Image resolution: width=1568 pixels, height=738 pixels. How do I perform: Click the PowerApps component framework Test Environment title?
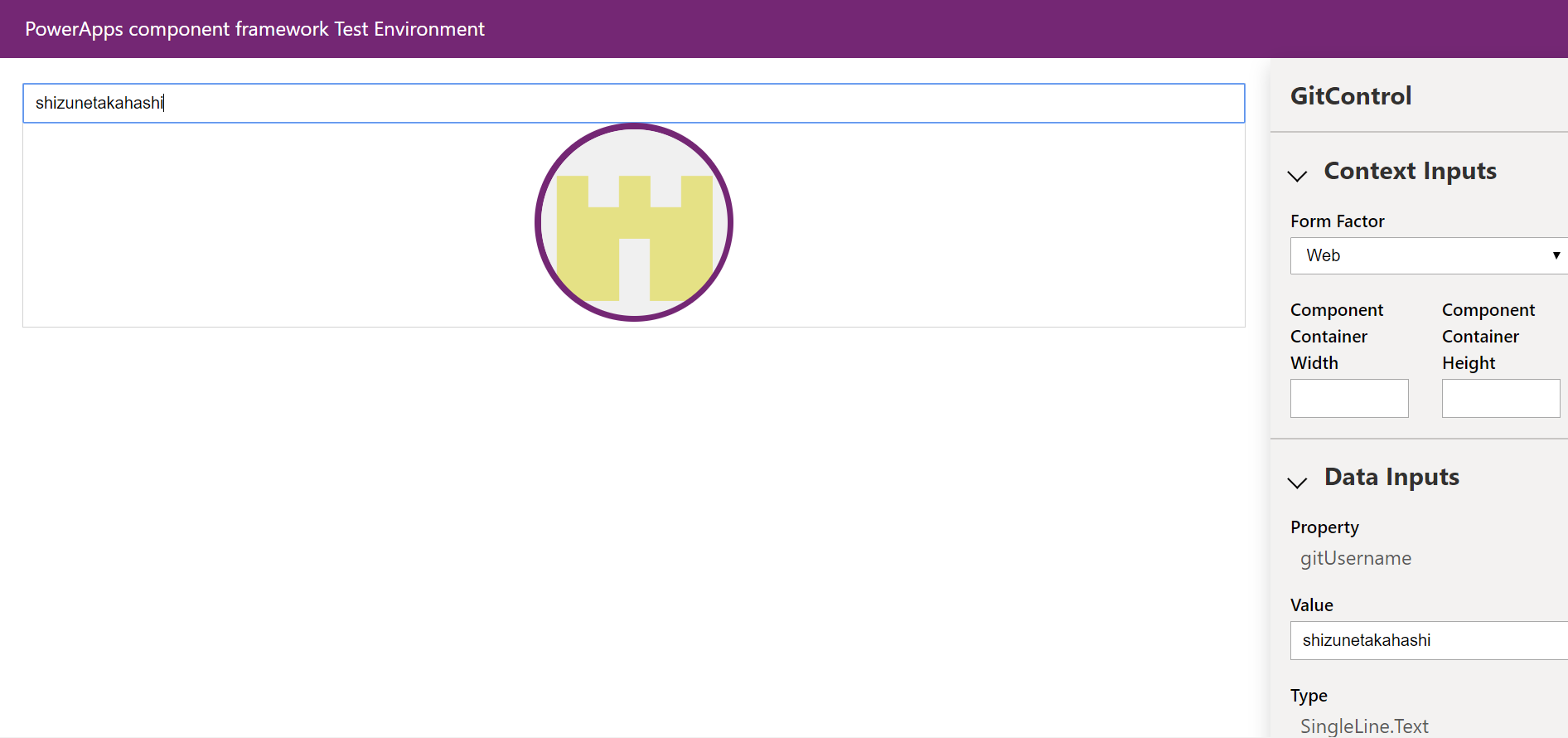click(x=254, y=29)
